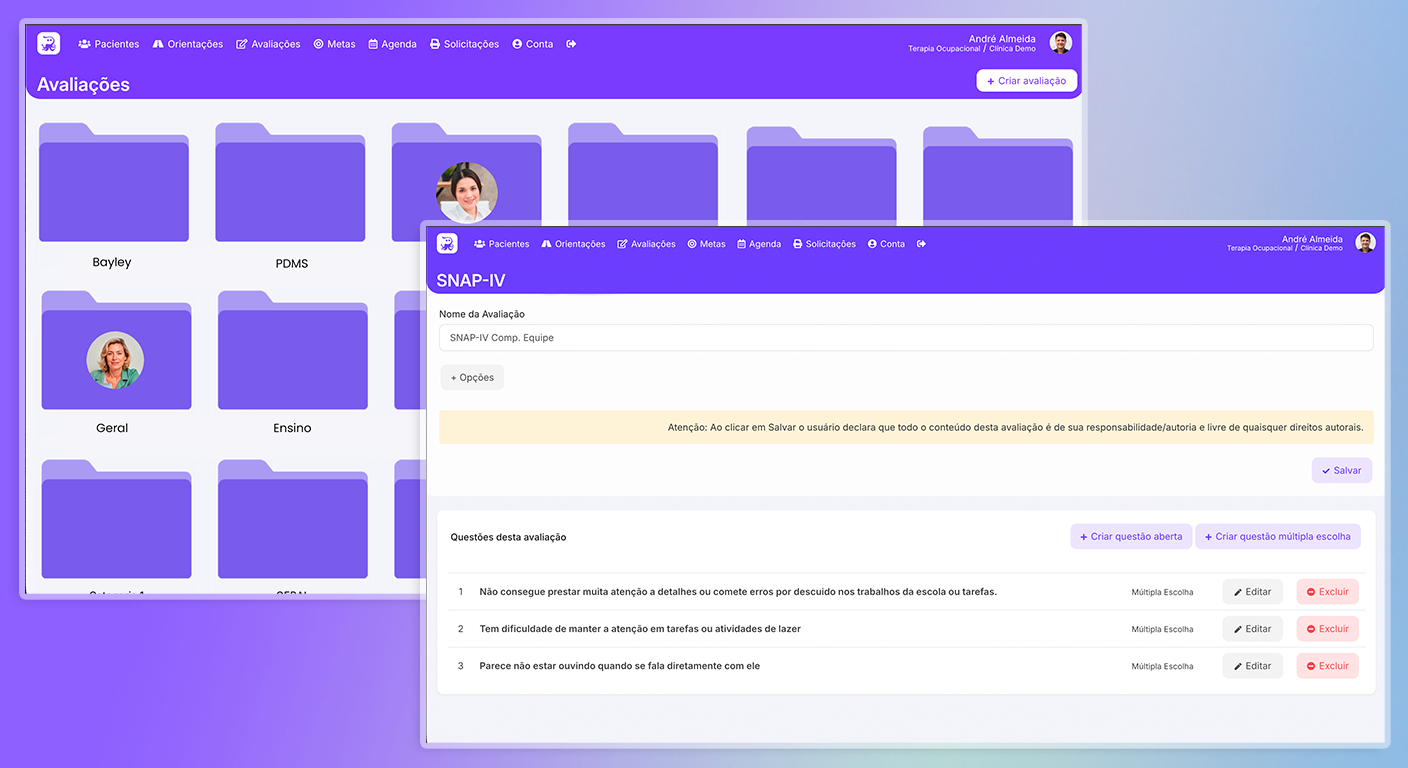The width and height of the screenshot is (1408, 768).
Task: Click the Nome da Avaliação text field
Action: (905, 338)
